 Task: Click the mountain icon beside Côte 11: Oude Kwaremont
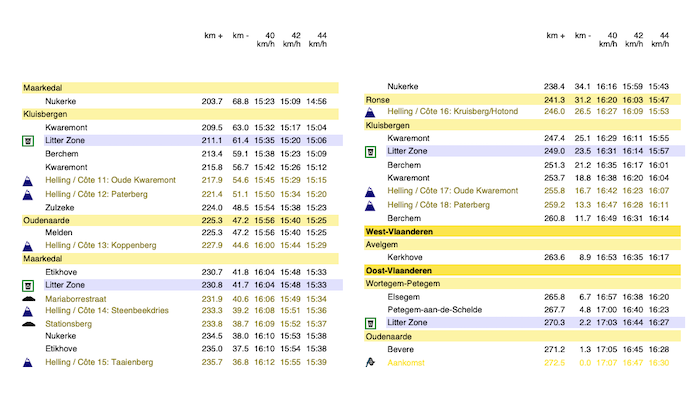click(x=28, y=181)
